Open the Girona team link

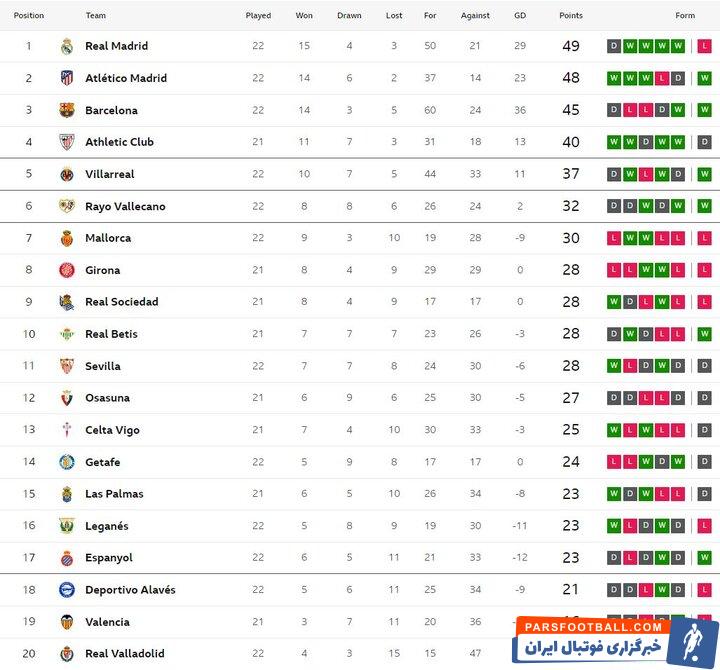102,270
